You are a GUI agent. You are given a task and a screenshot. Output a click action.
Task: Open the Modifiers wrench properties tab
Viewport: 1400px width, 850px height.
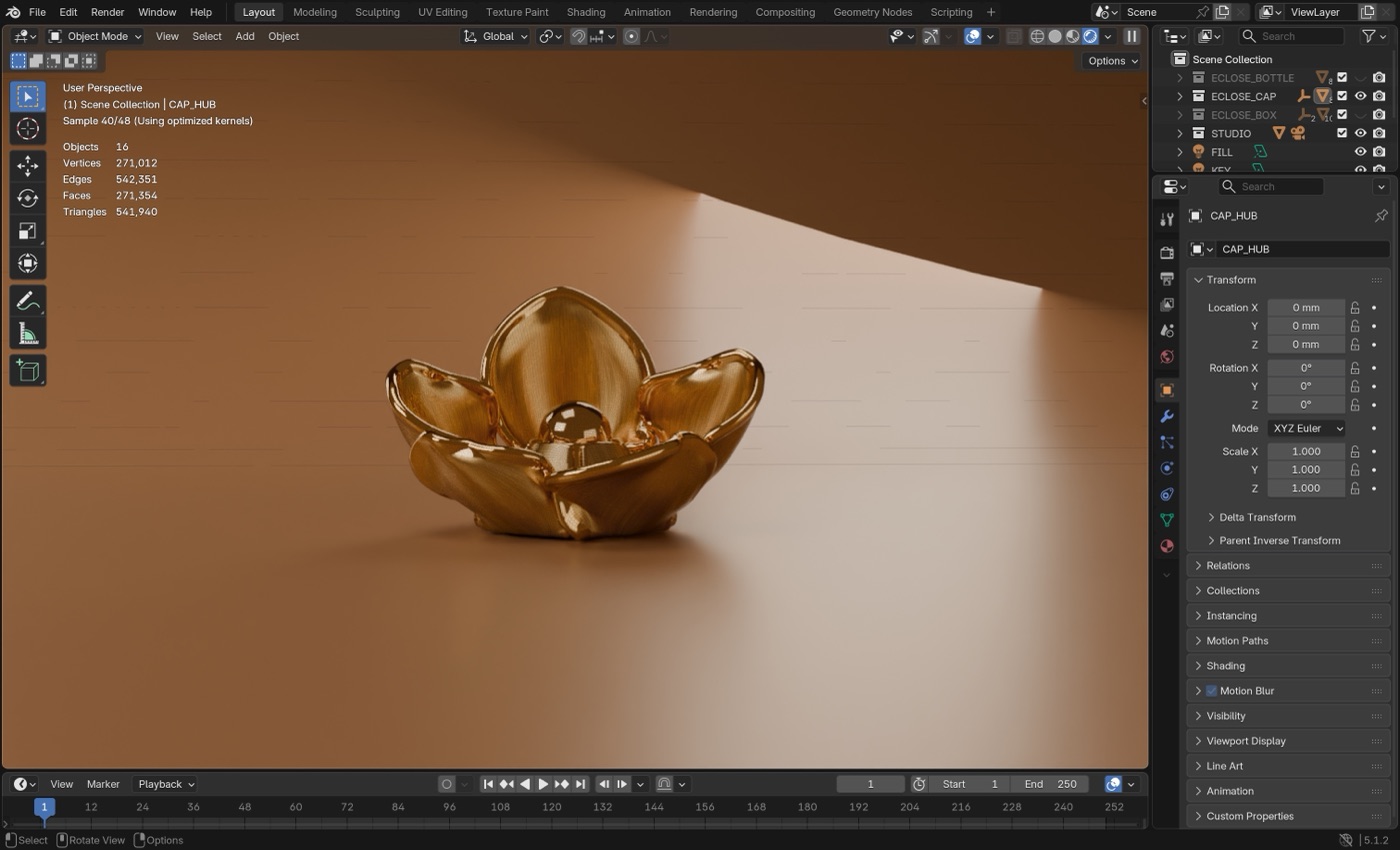pyautogui.click(x=1166, y=416)
